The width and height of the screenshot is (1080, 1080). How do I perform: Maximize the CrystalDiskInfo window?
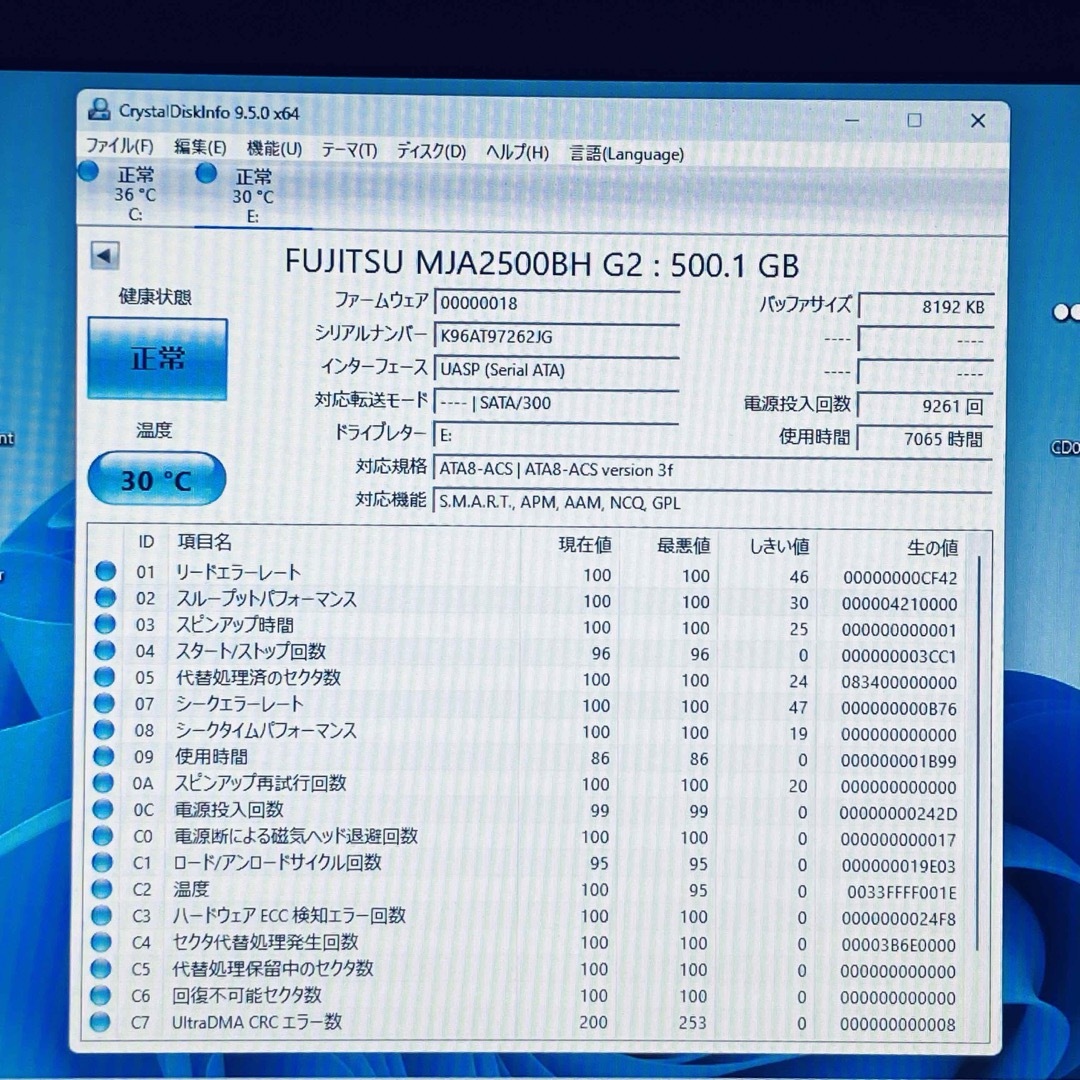[914, 121]
